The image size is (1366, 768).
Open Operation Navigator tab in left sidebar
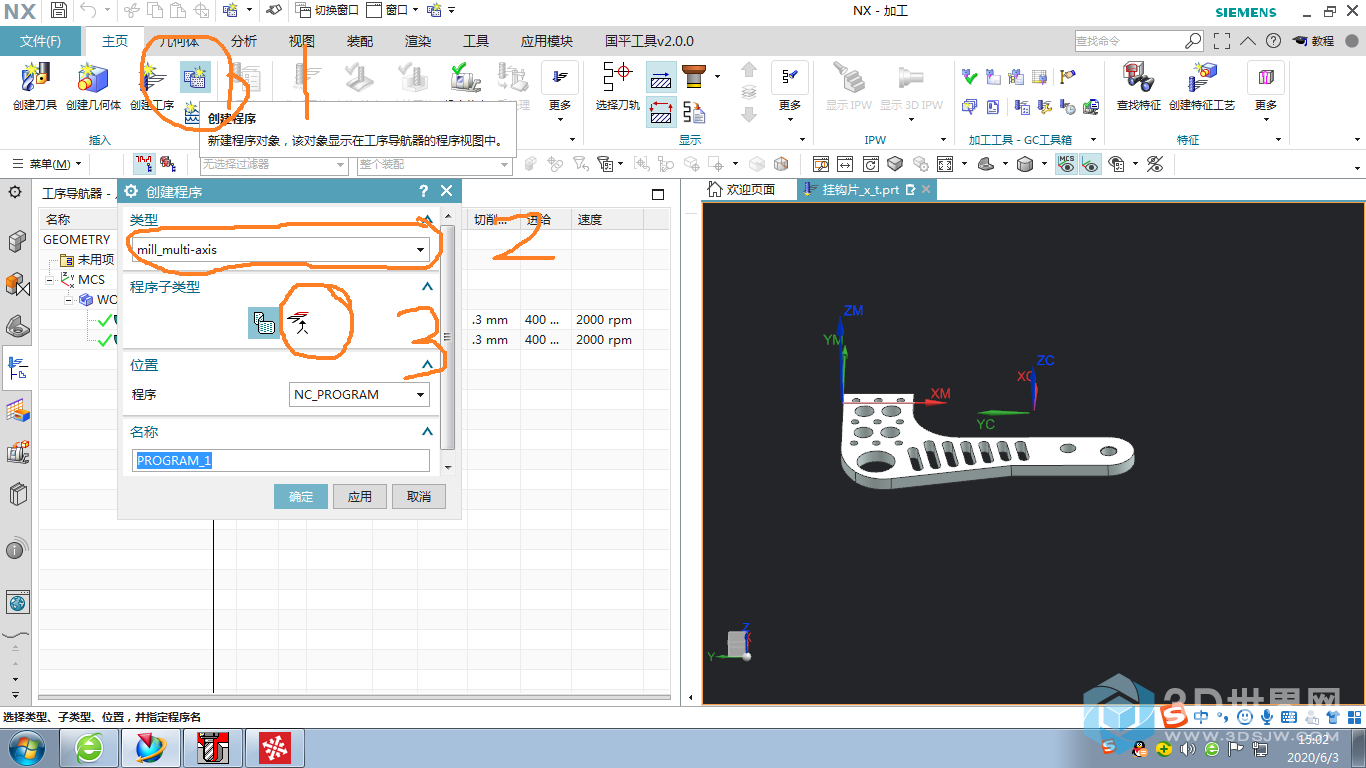[x=16, y=367]
